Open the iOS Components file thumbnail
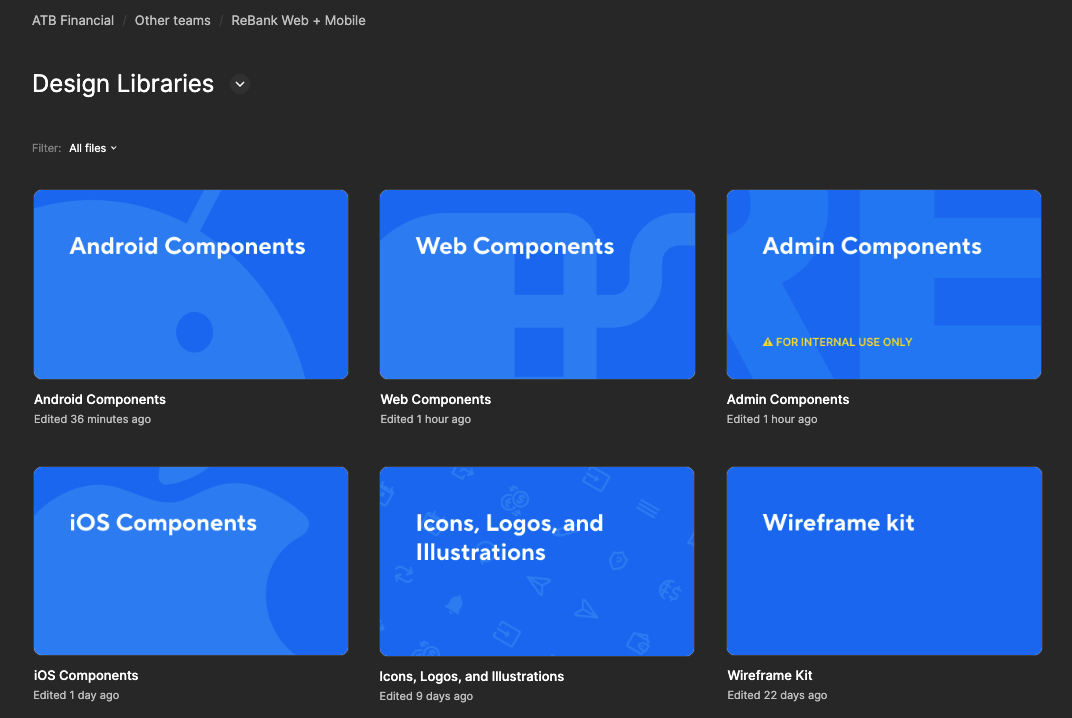This screenshot has width=1072, height=718. (x=191, y=561)
